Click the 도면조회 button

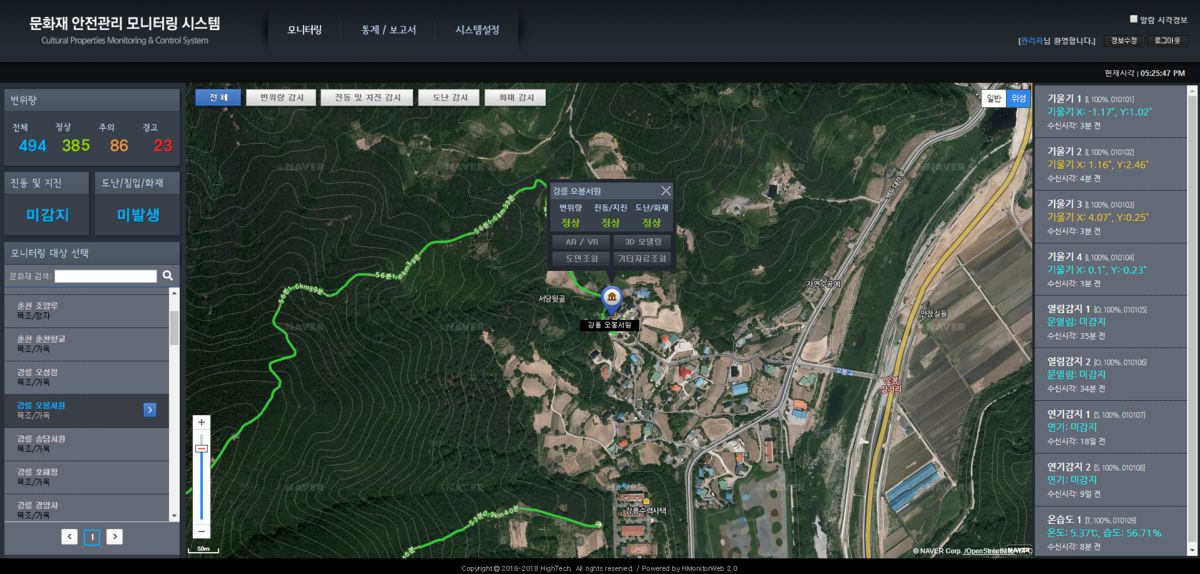point(581,259)
